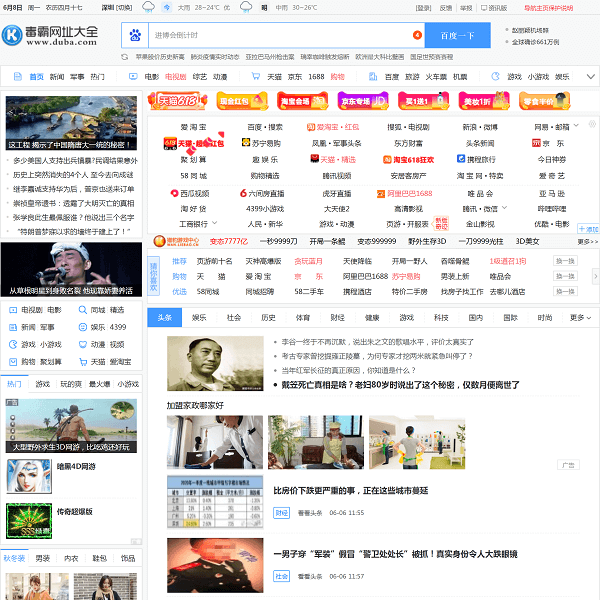Expand the navigation bar chevron

pyautogui.click(x=591, y=77)
